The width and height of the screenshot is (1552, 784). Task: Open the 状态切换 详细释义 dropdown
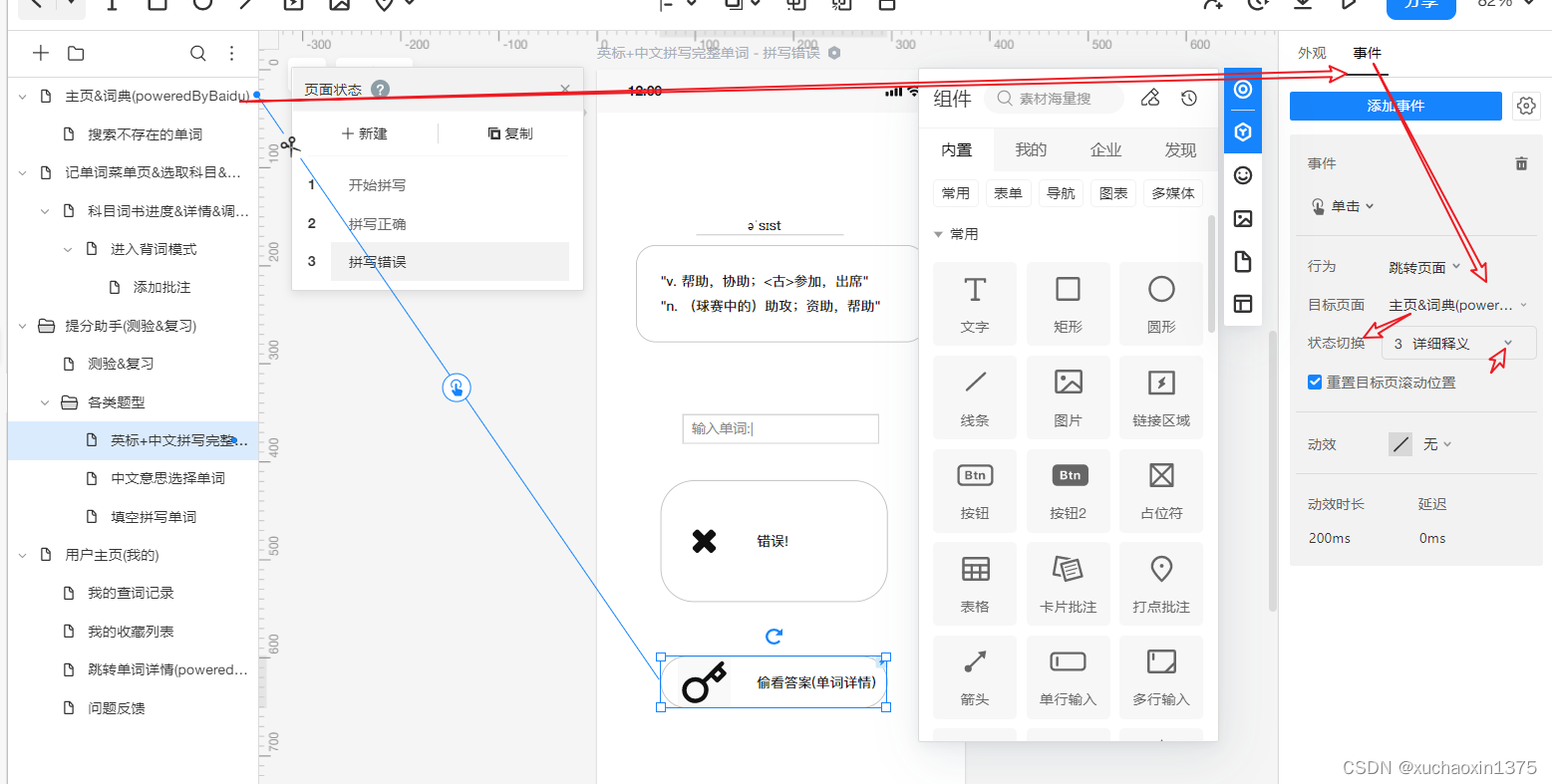[1459, 343]
